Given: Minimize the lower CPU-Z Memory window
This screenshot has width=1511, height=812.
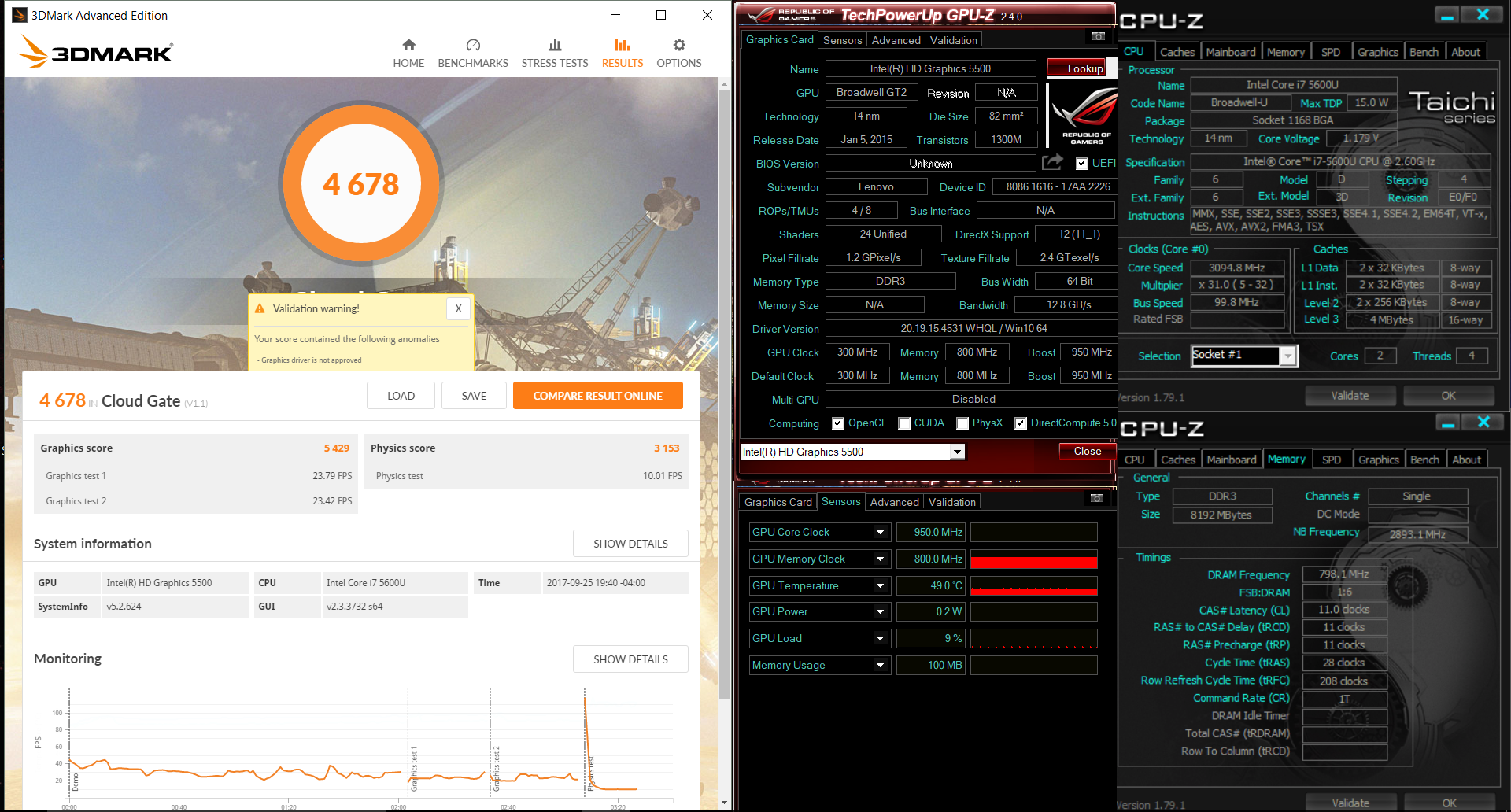Looking at the screenshot, I should 1448,423.
